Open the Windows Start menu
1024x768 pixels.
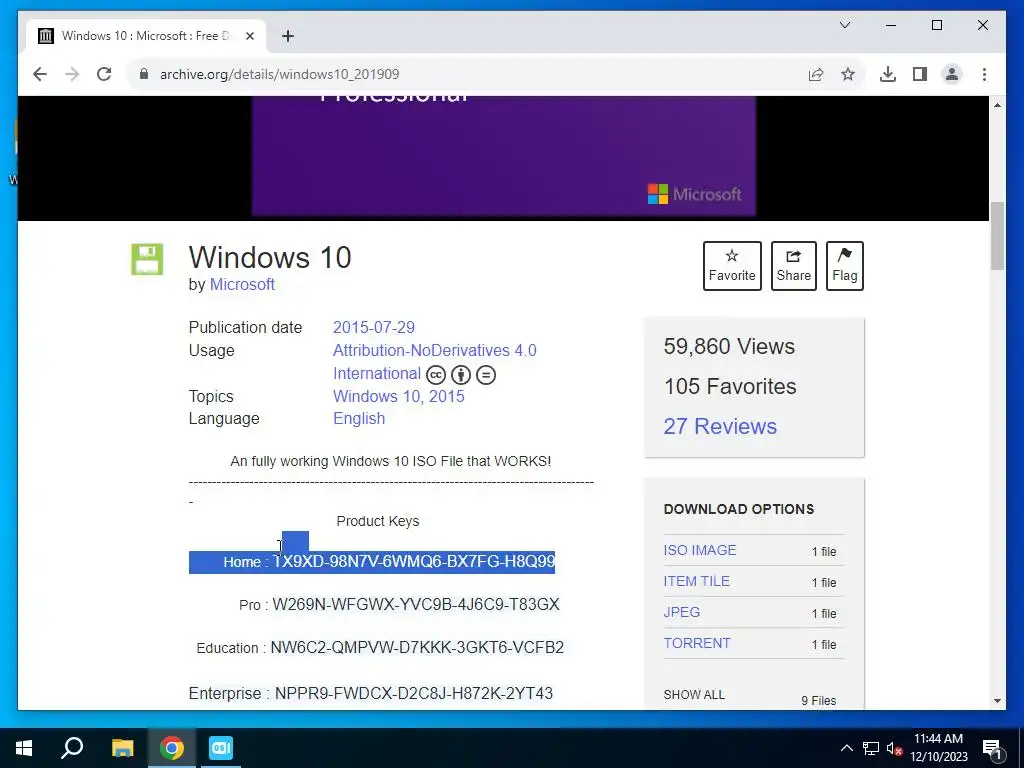click(x=24, y=748)
